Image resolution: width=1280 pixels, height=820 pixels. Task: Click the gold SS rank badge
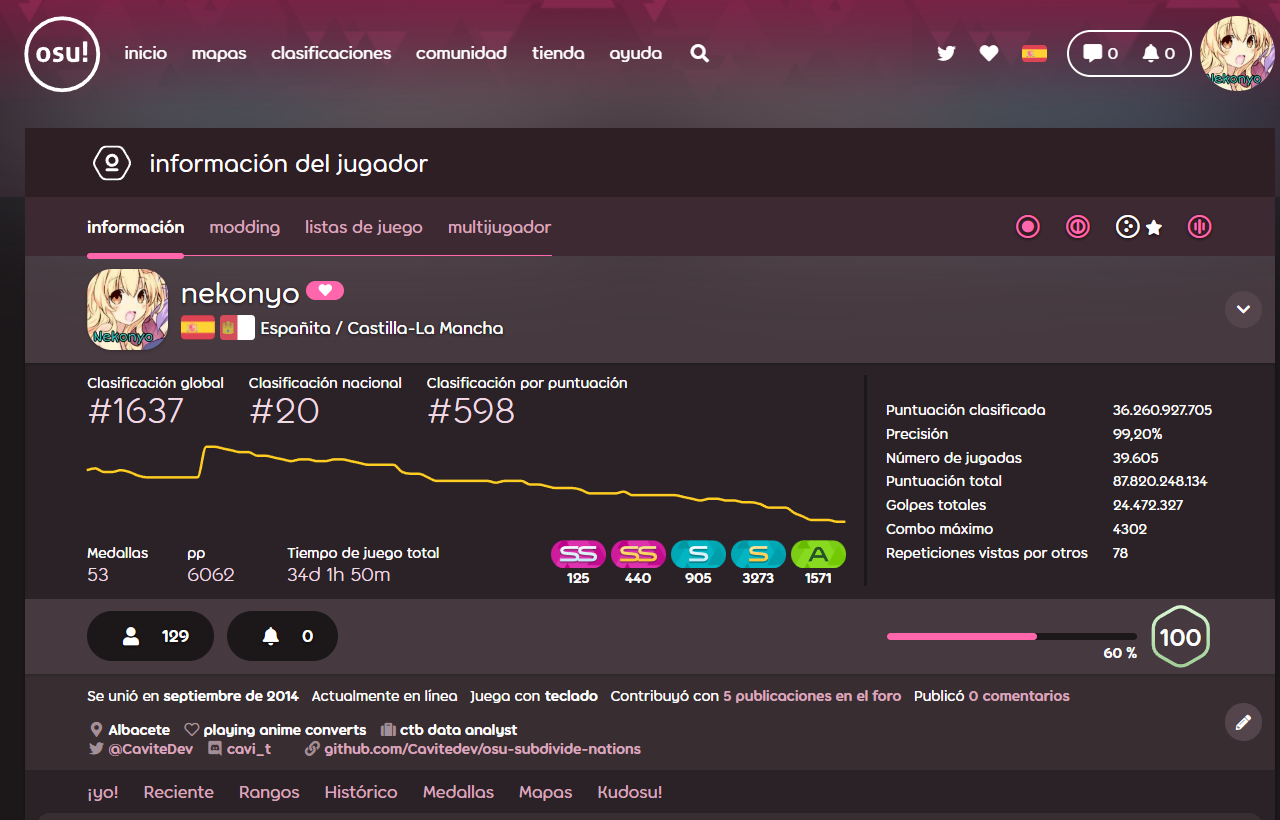[x=638, y=554]
